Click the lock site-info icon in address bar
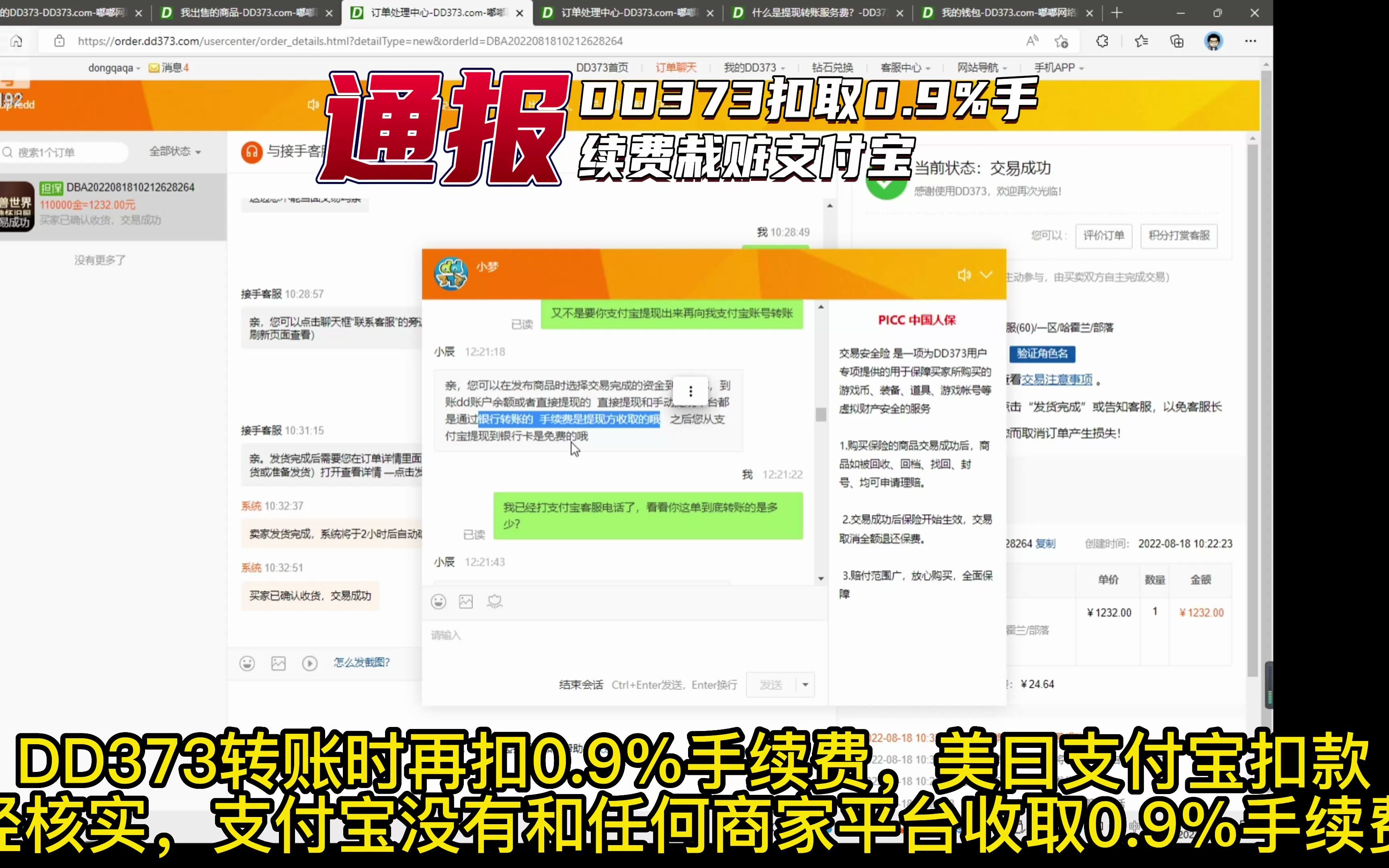Image resolution: width=1389 pixels, height=868 pixels. click(59, 41)
